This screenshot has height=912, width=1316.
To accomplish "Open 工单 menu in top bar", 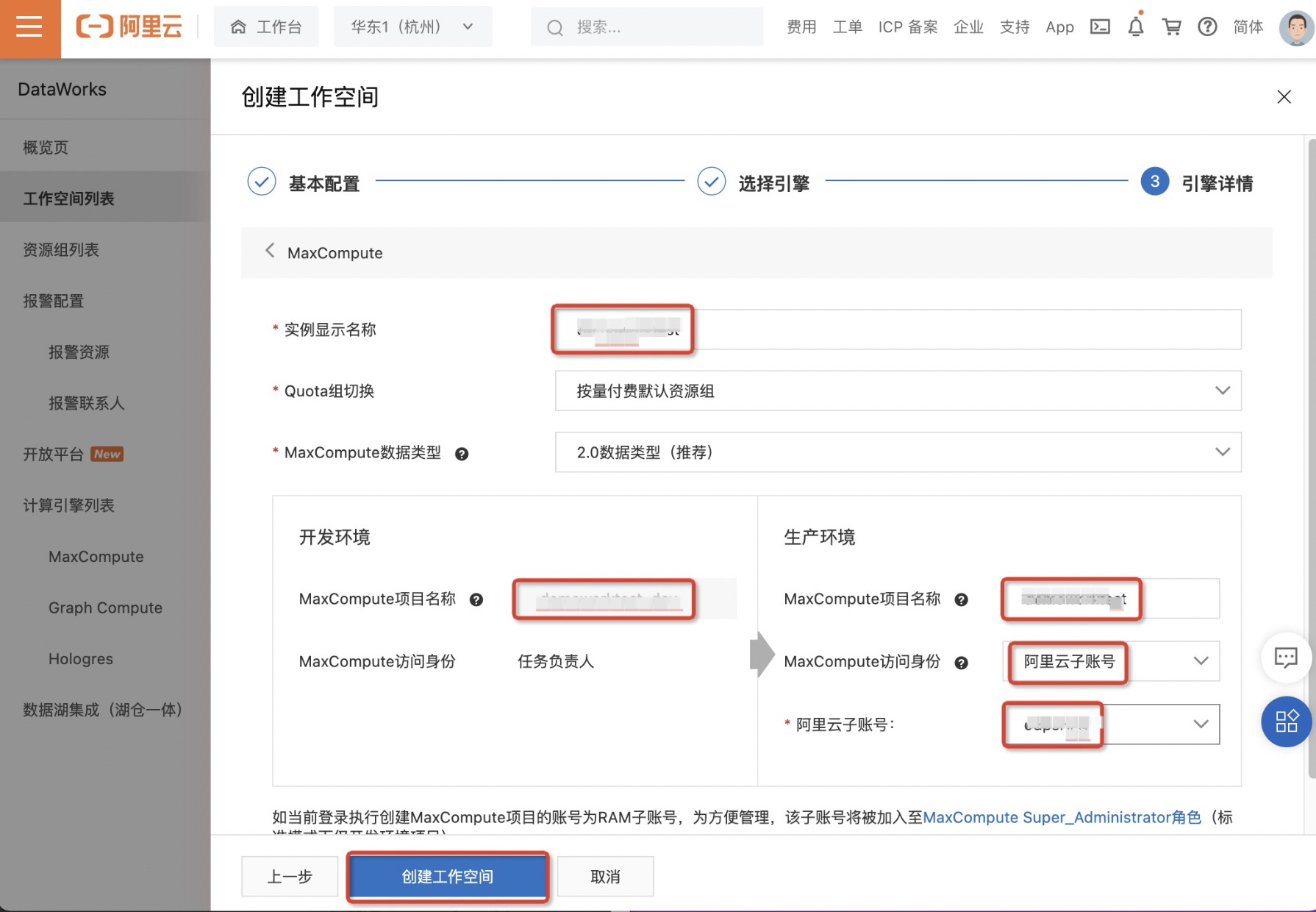I will [x=848, y=27].
